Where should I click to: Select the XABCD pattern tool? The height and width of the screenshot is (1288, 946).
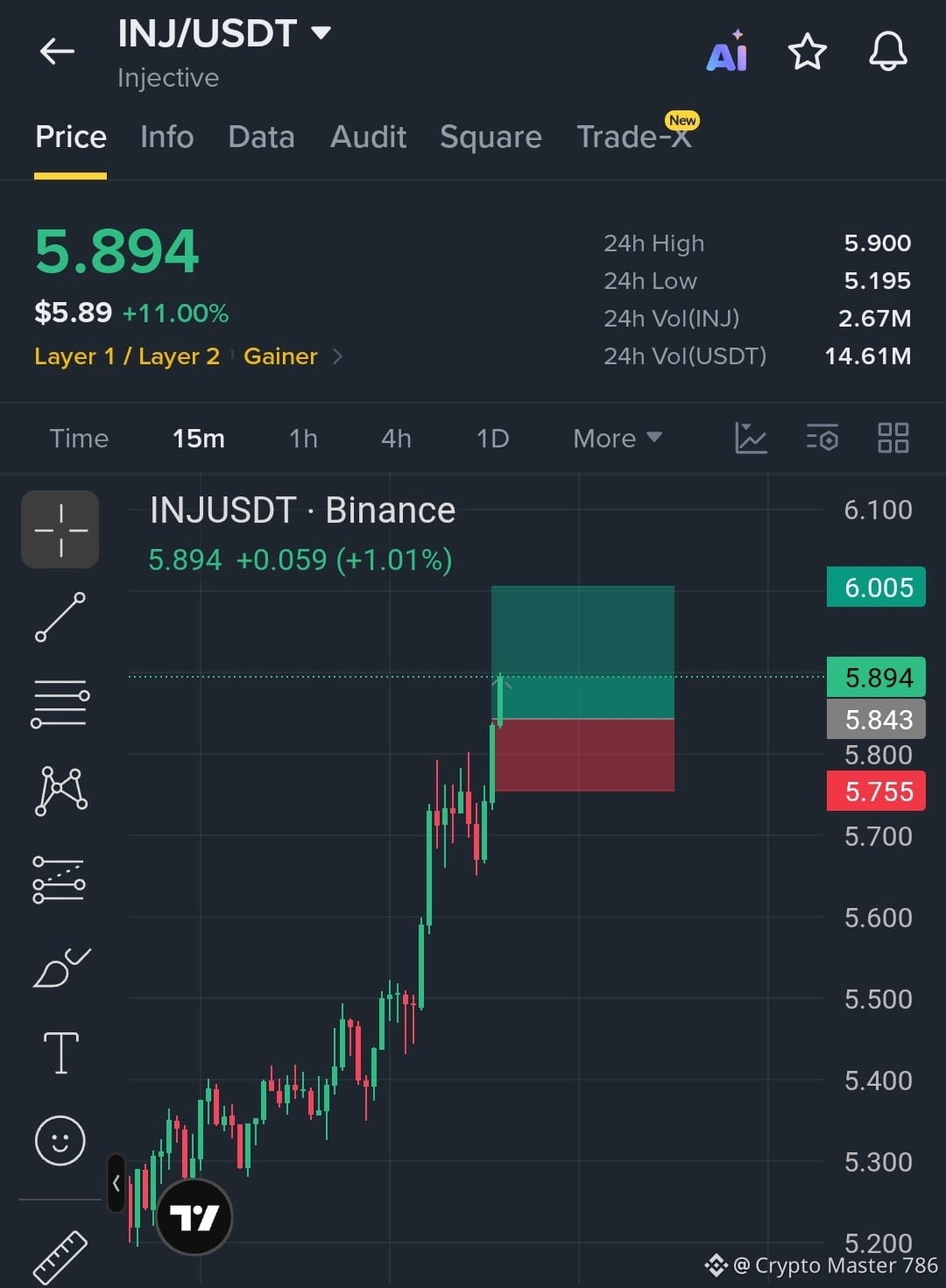[60, 791]
